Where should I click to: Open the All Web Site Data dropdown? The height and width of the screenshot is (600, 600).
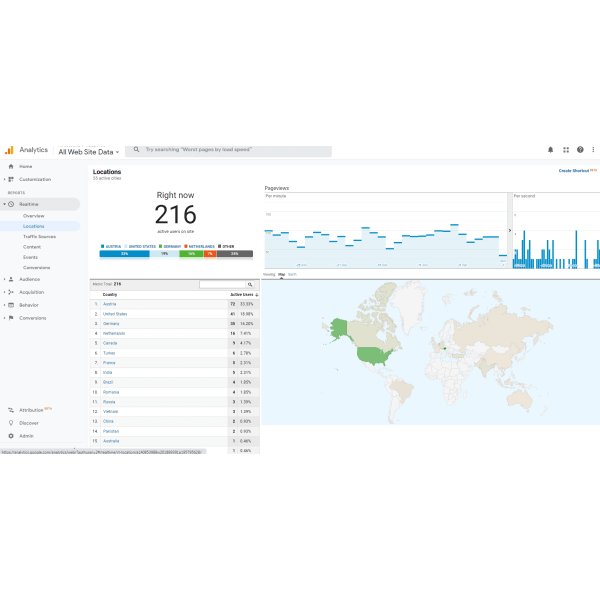point(88,152)
